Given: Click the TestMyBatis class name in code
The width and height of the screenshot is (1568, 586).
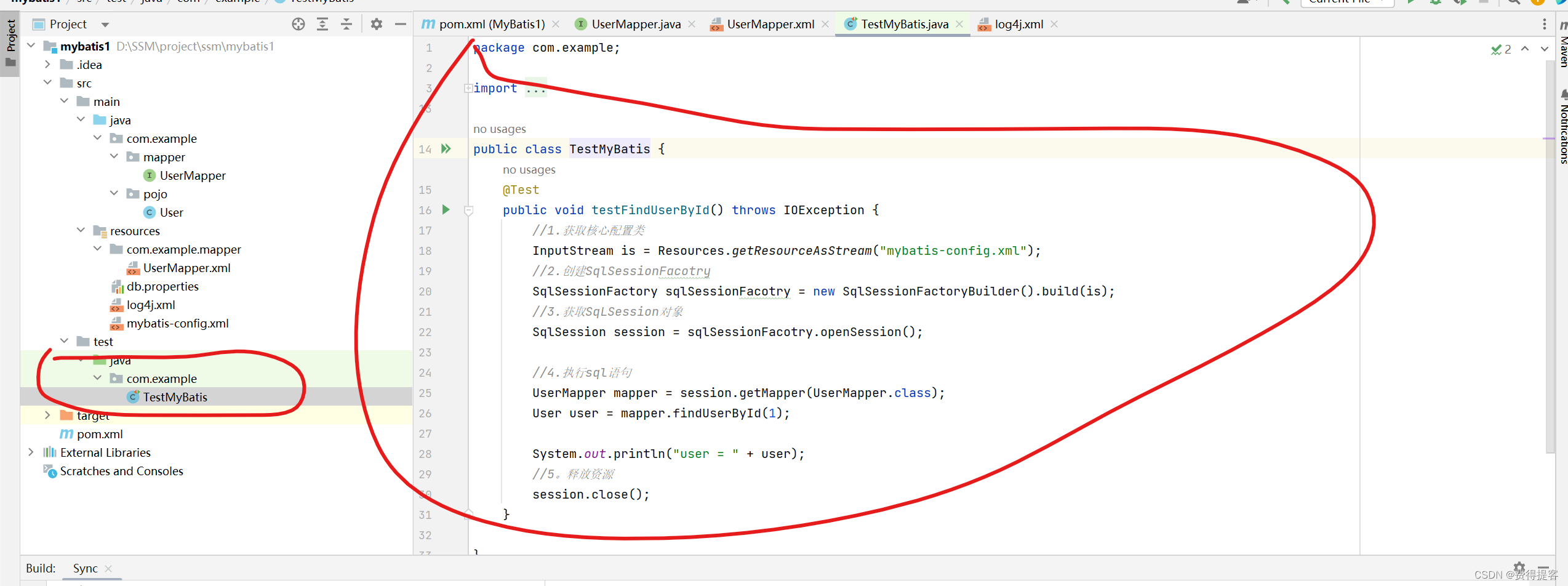Looking at the screenshot, I should (x=609, y=149).
